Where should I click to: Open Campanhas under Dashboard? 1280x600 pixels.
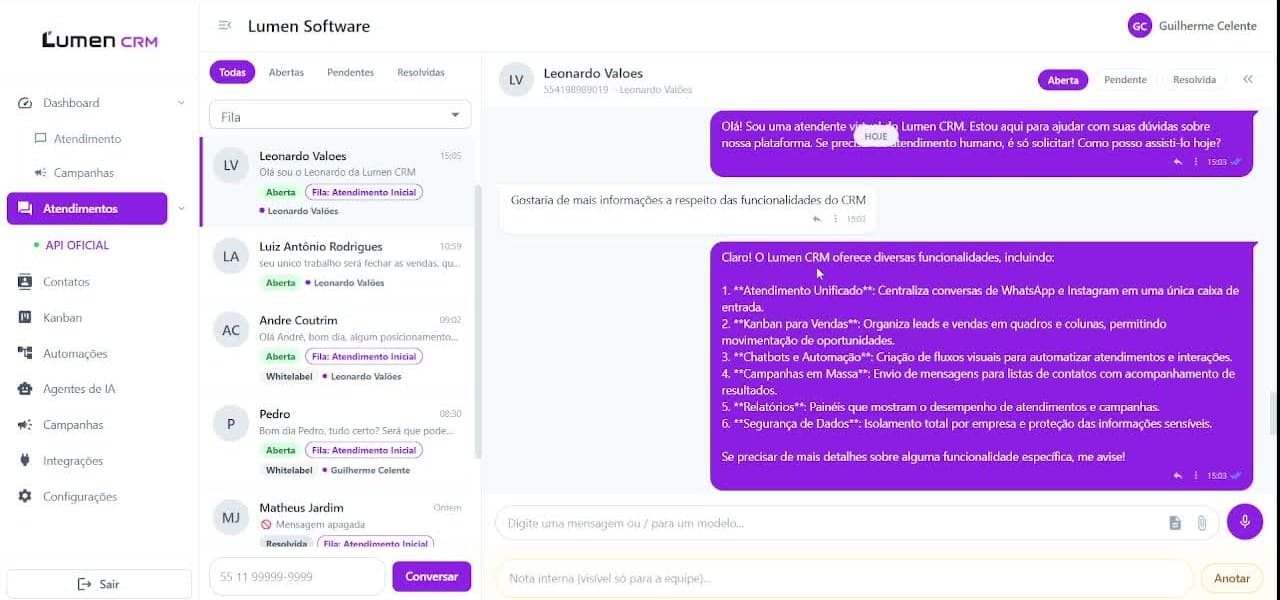pos(84,173)
